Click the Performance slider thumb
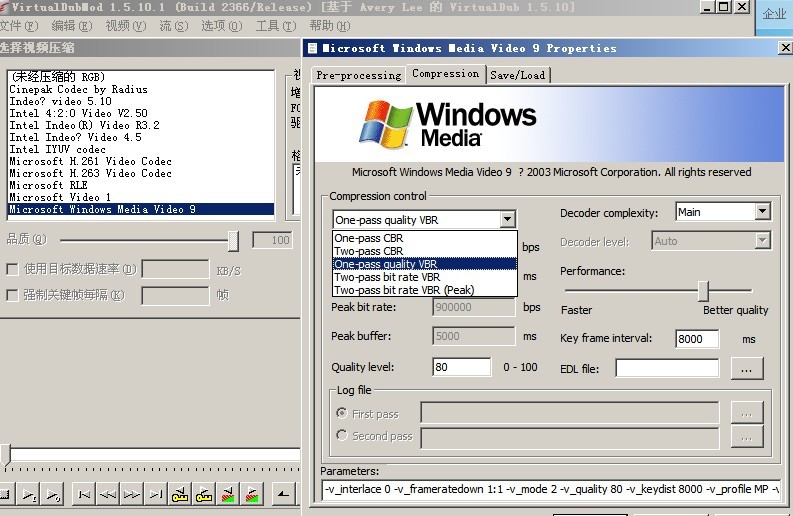 click(703, 291)
